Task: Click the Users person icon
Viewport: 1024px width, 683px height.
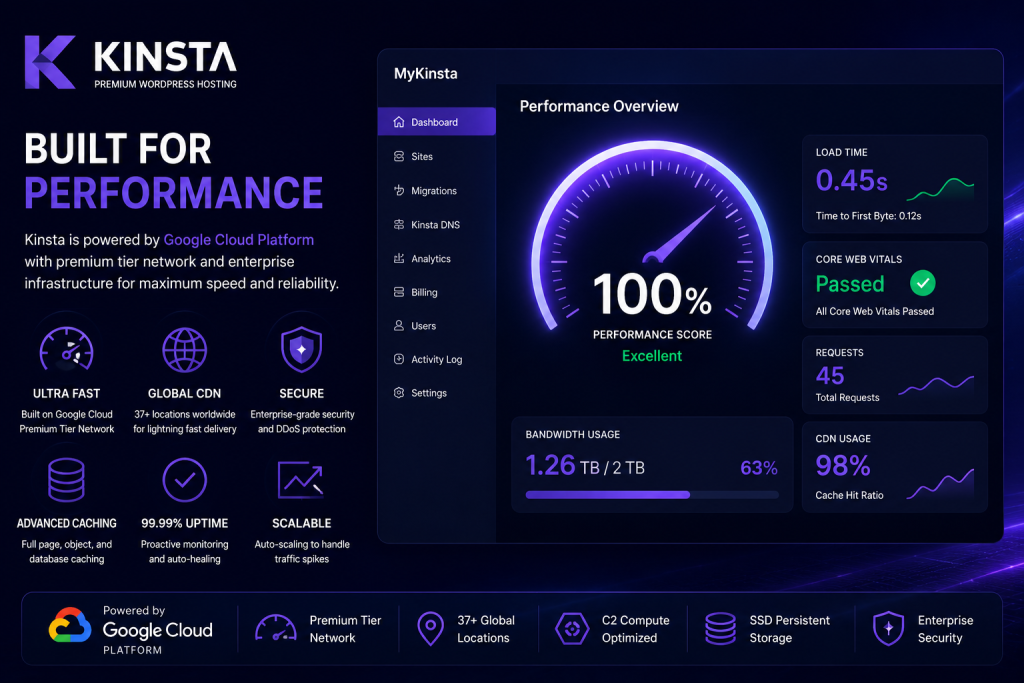Action: 399,325
